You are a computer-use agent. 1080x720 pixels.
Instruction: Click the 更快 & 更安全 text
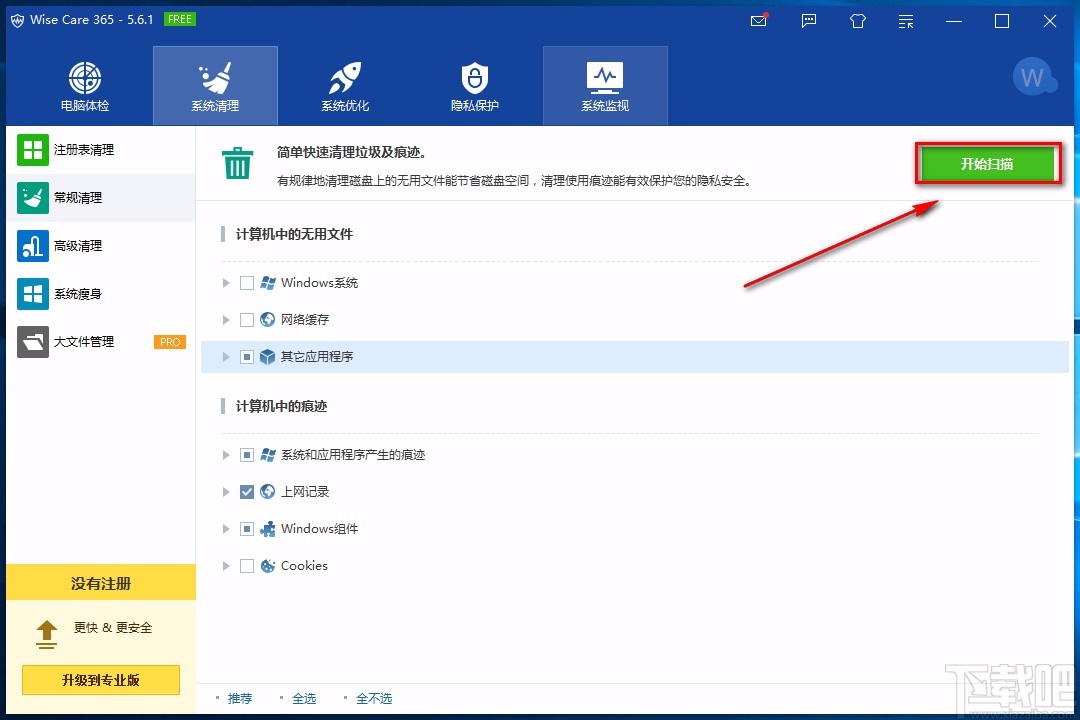tap(113, 628)
